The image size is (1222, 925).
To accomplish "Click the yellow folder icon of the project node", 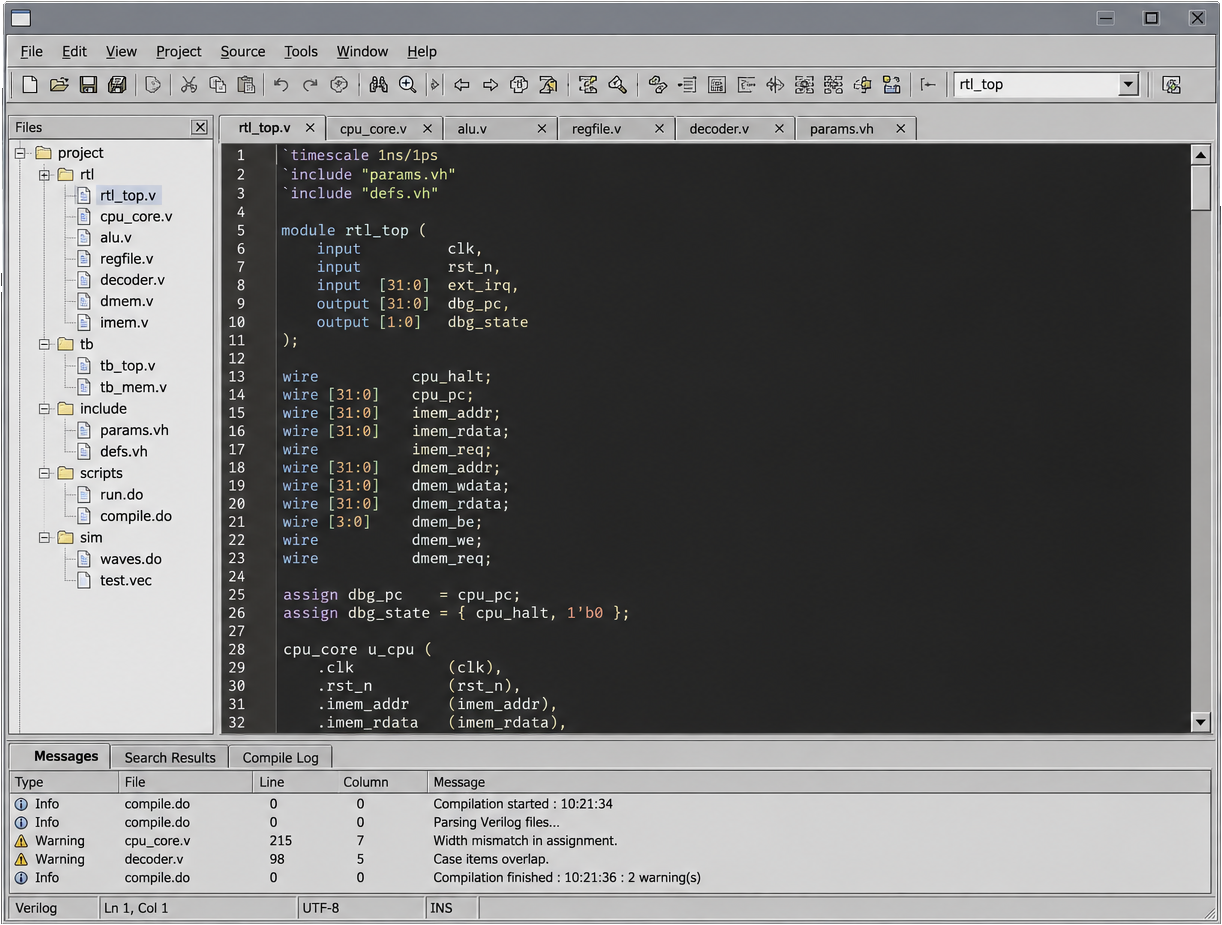I will [43, 153].
